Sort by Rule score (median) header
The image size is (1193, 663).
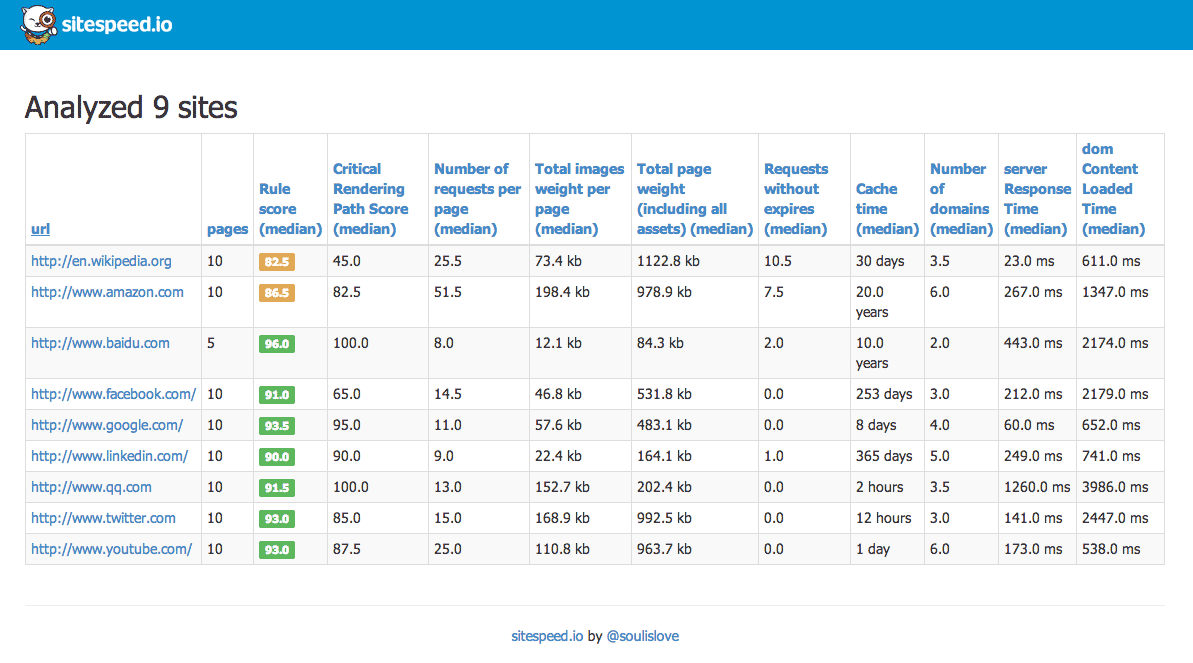pos(291,209)
